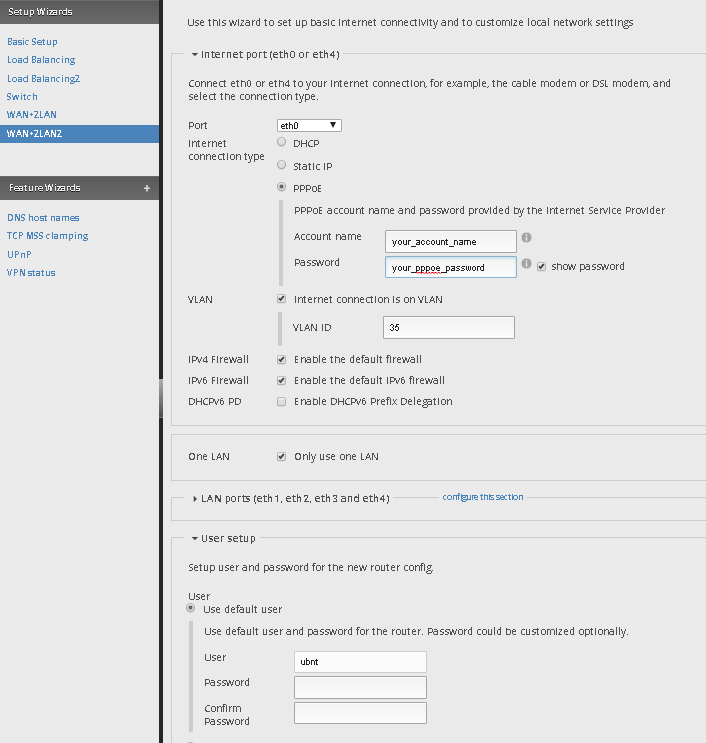Open the VPN status feature wizard
Viewport: 706px width, 743px height.
pyautogui.click(x=31, y=273)
